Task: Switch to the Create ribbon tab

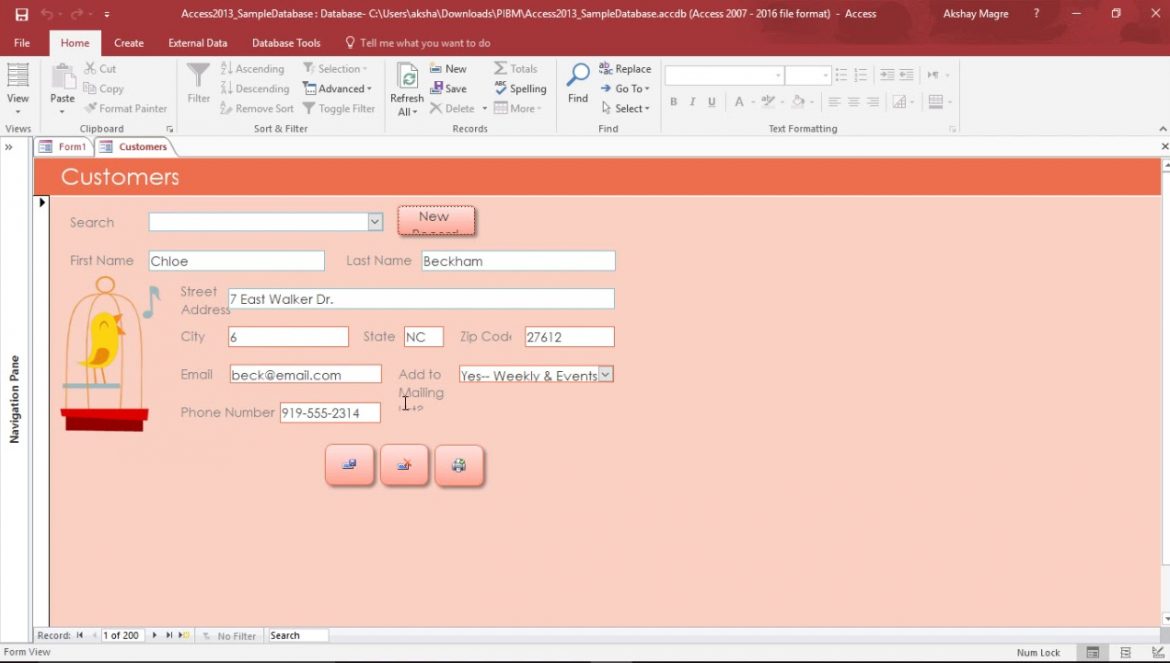Action: (x=128, y=42)
